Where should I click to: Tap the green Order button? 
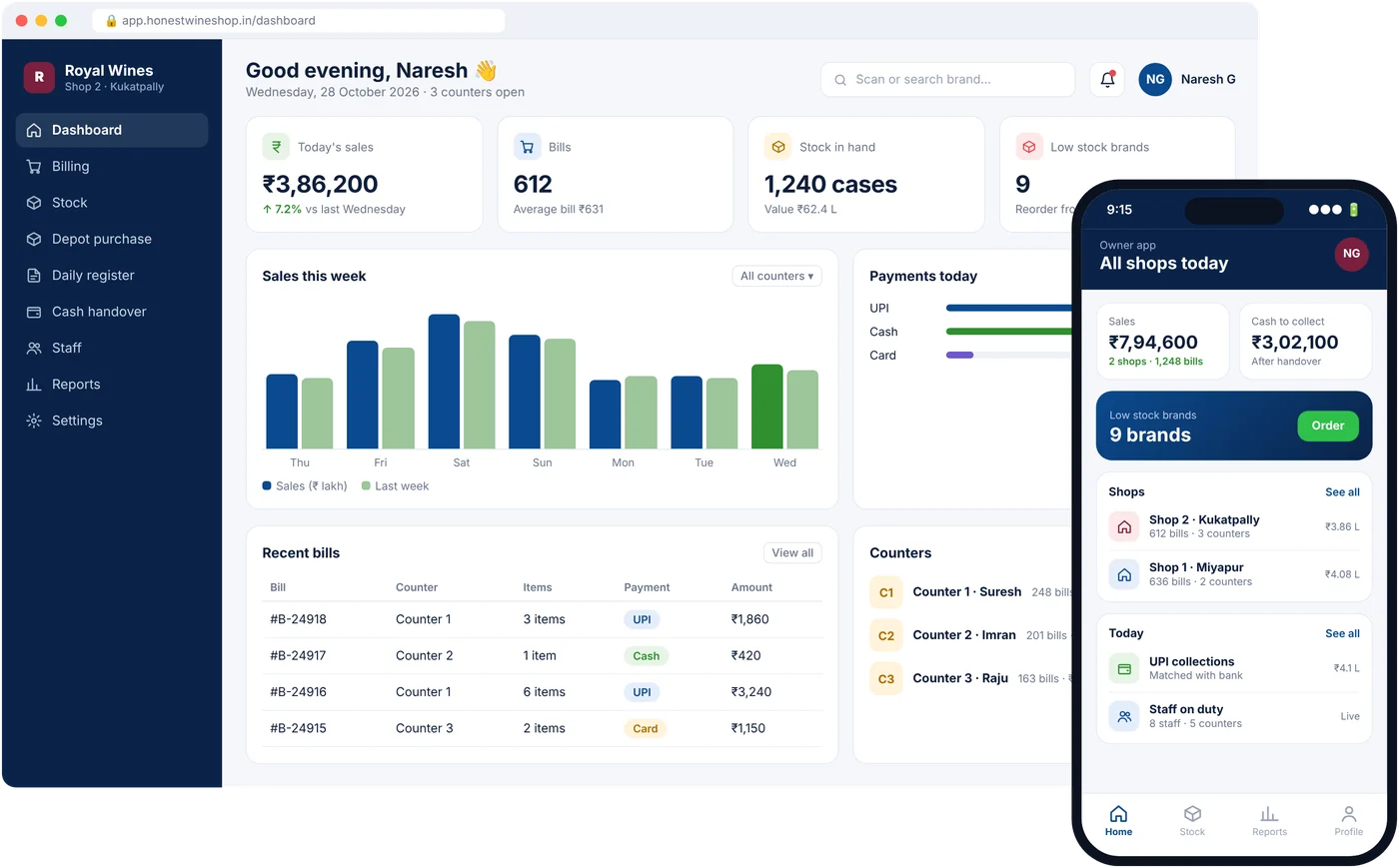pos(1328,426)
